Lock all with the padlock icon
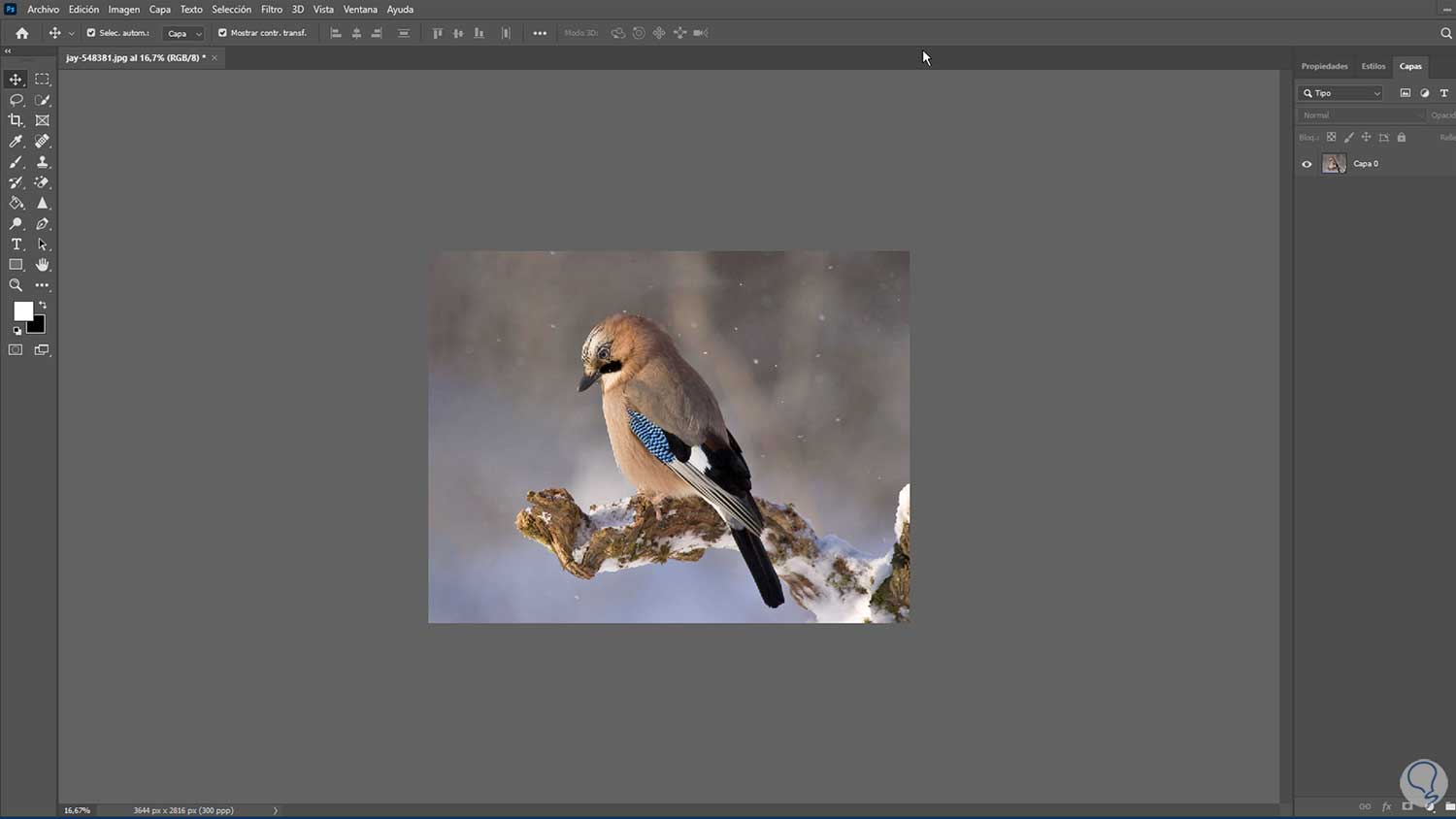This screenshot has width=1456, height=819. click(x=1402, y=138)
